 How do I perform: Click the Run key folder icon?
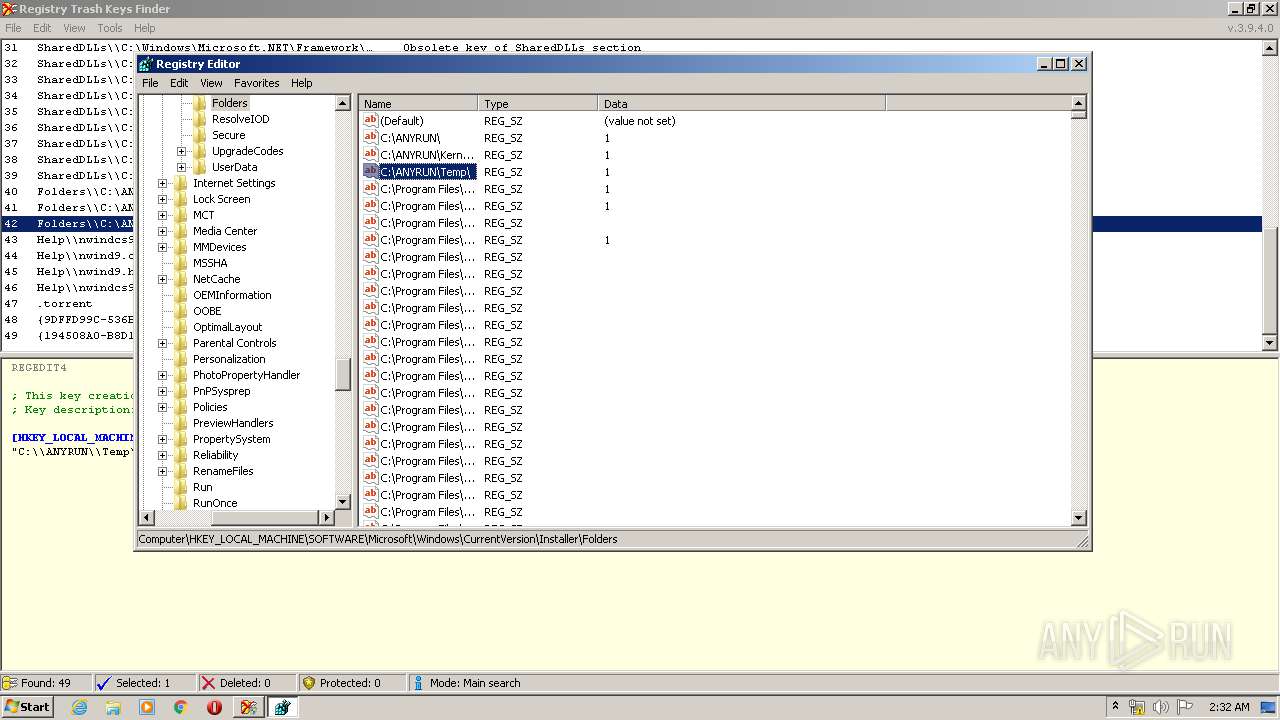[181, 487]
